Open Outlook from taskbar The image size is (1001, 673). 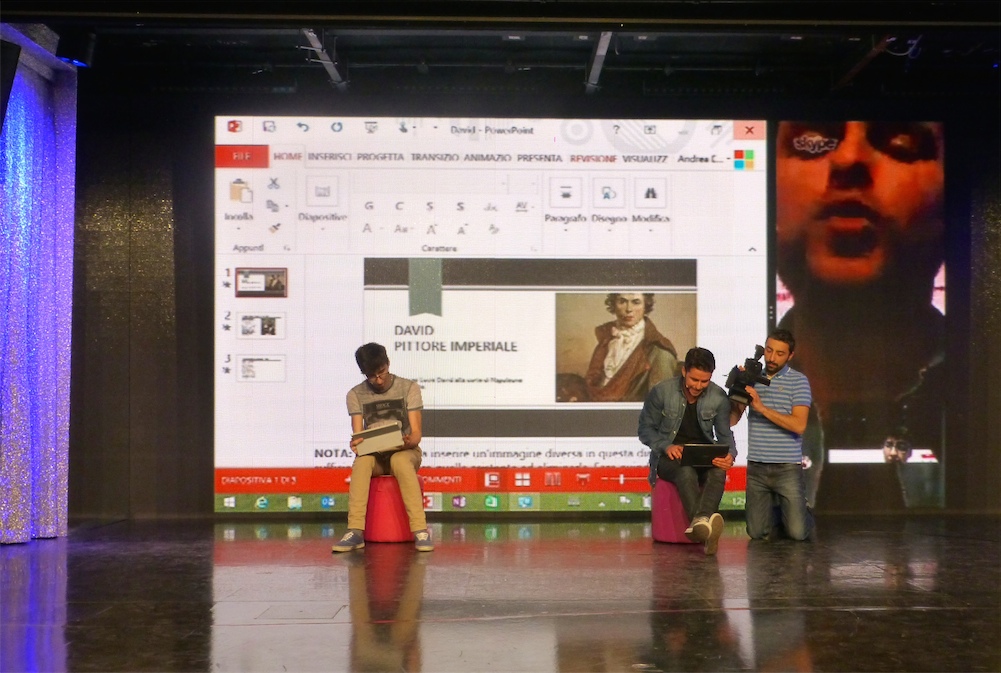327,502
